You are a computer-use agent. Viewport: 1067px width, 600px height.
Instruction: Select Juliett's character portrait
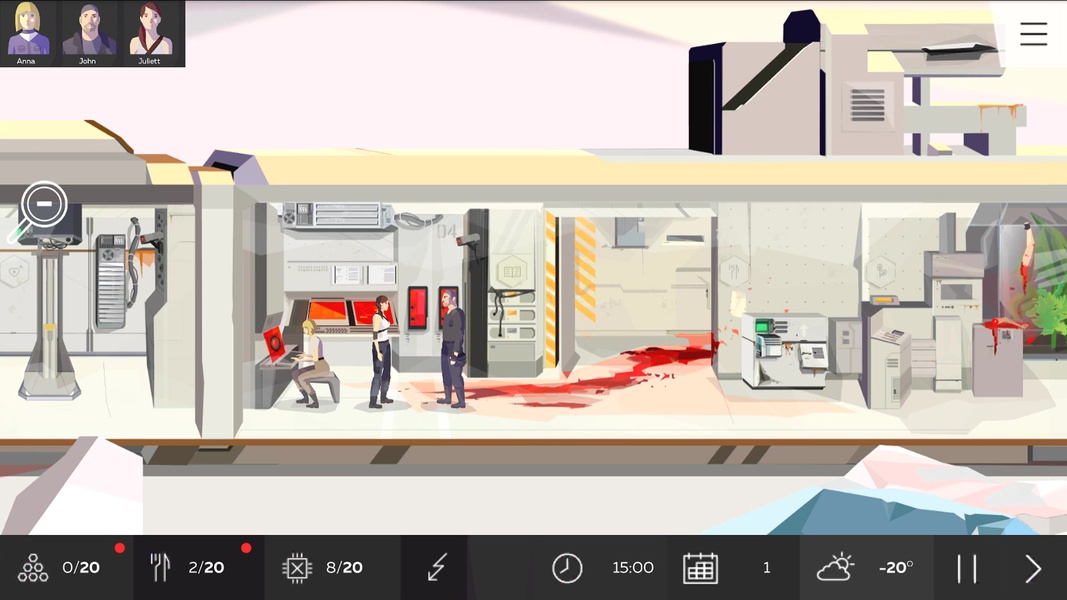[150, 33]
